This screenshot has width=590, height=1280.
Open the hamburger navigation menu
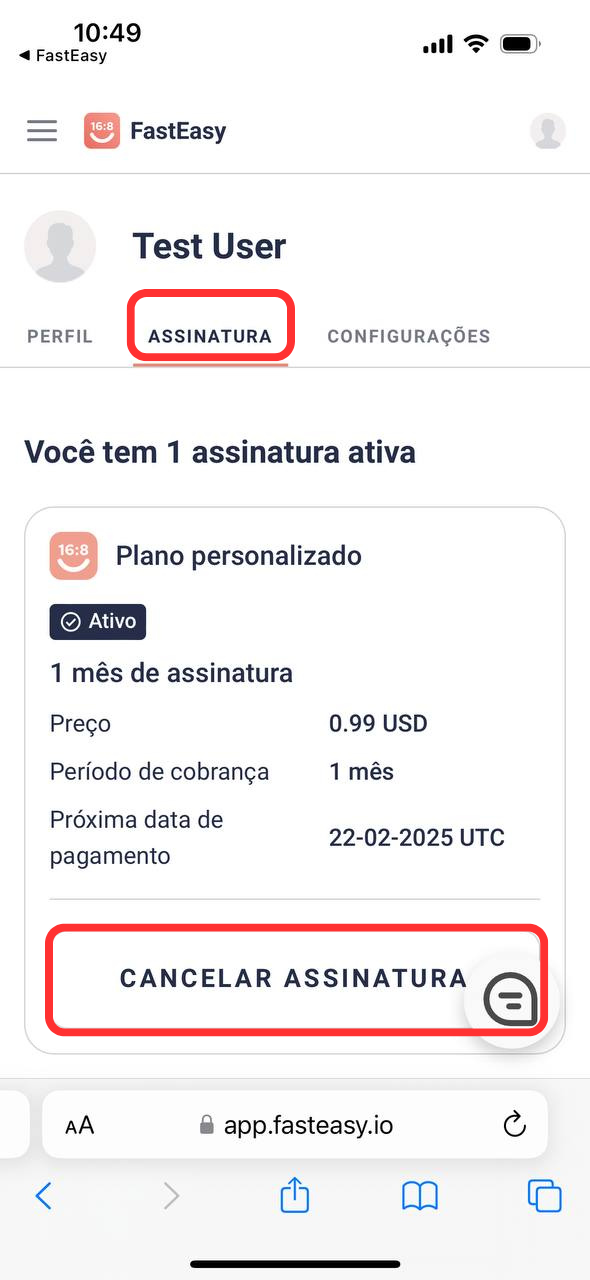click(x=42, y=131)
